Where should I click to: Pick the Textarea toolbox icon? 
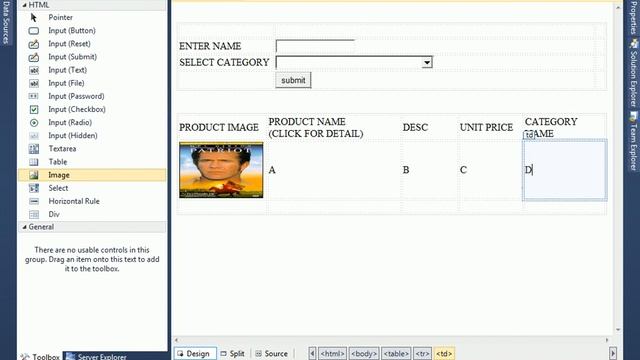click(x=34, y=149)
